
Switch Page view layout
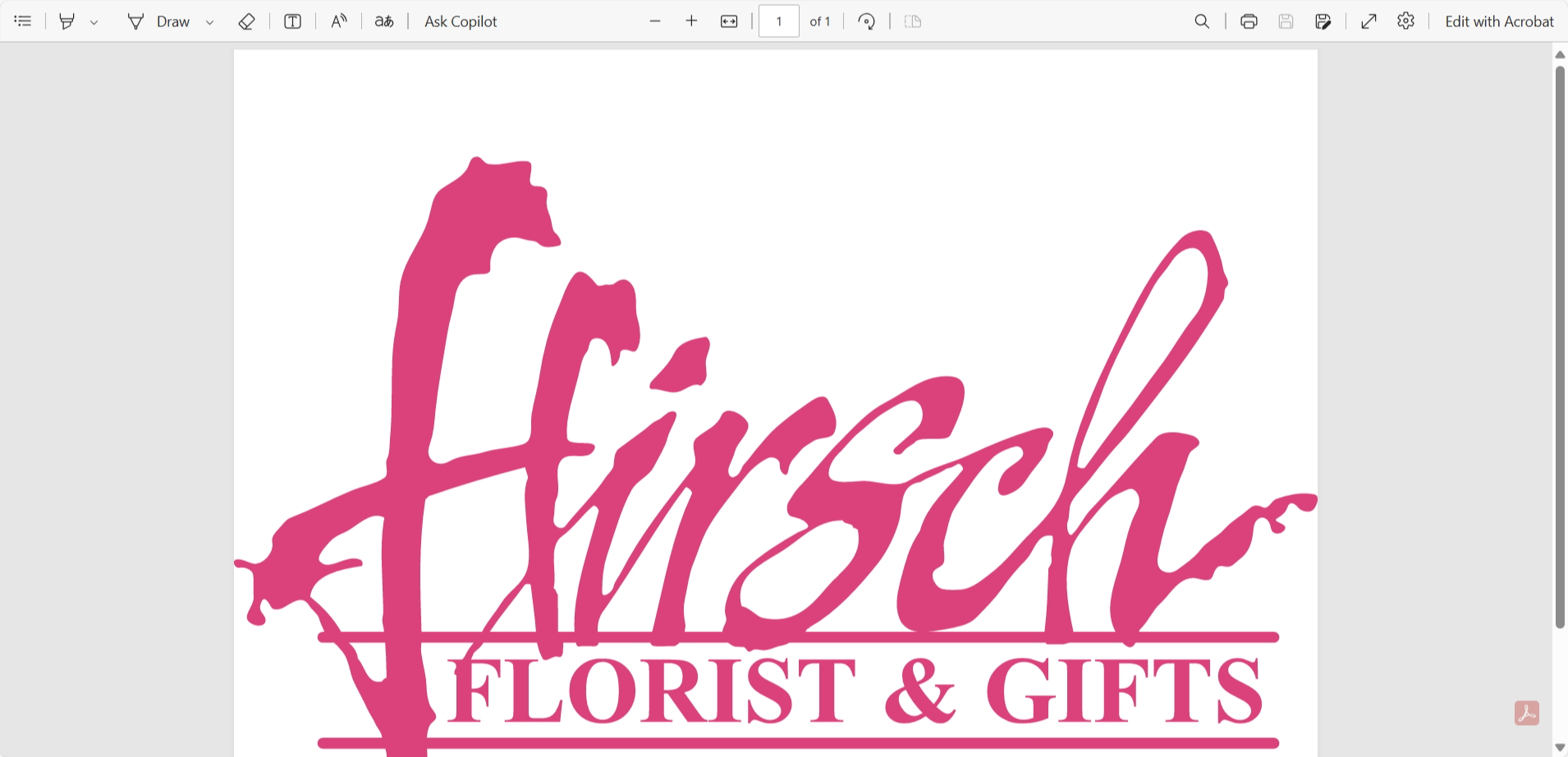(913, 21)
